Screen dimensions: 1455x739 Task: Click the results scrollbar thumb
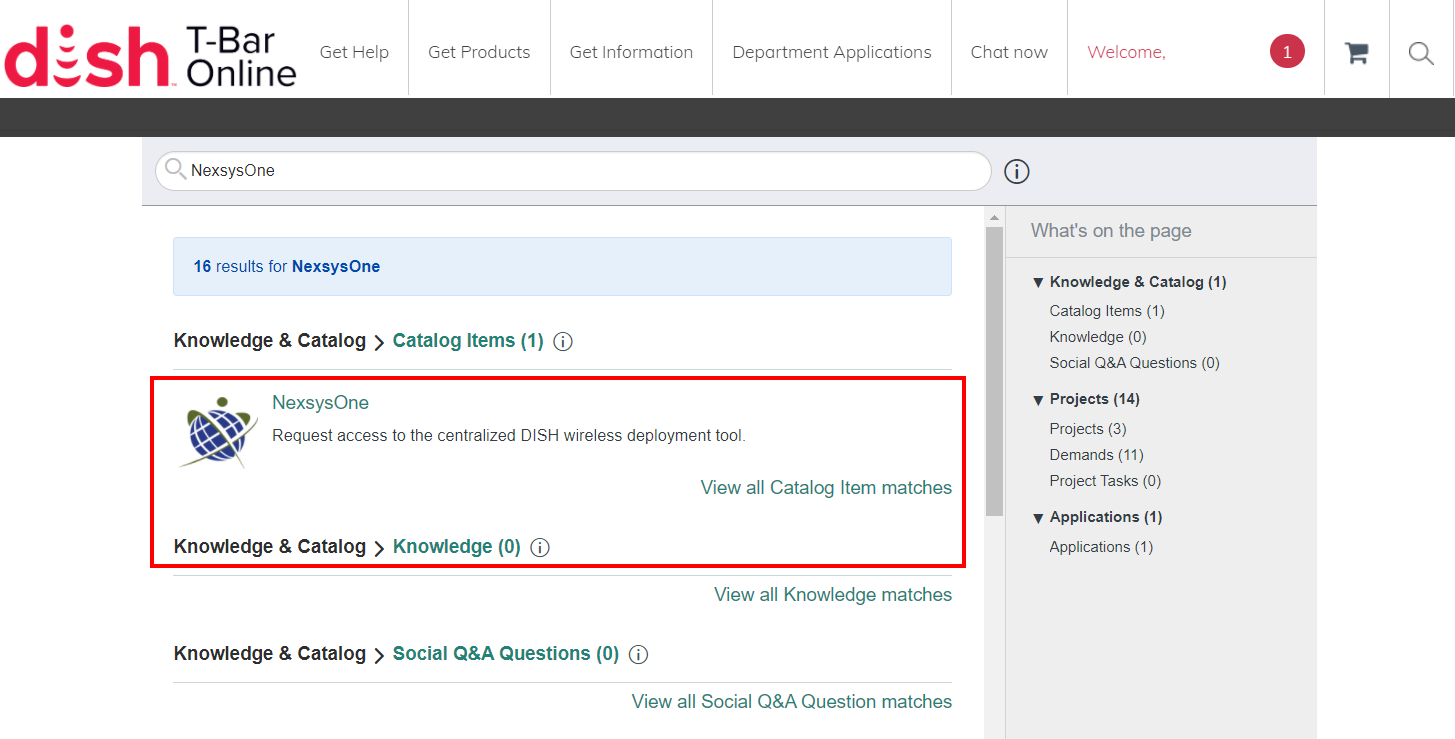(994, 371)
